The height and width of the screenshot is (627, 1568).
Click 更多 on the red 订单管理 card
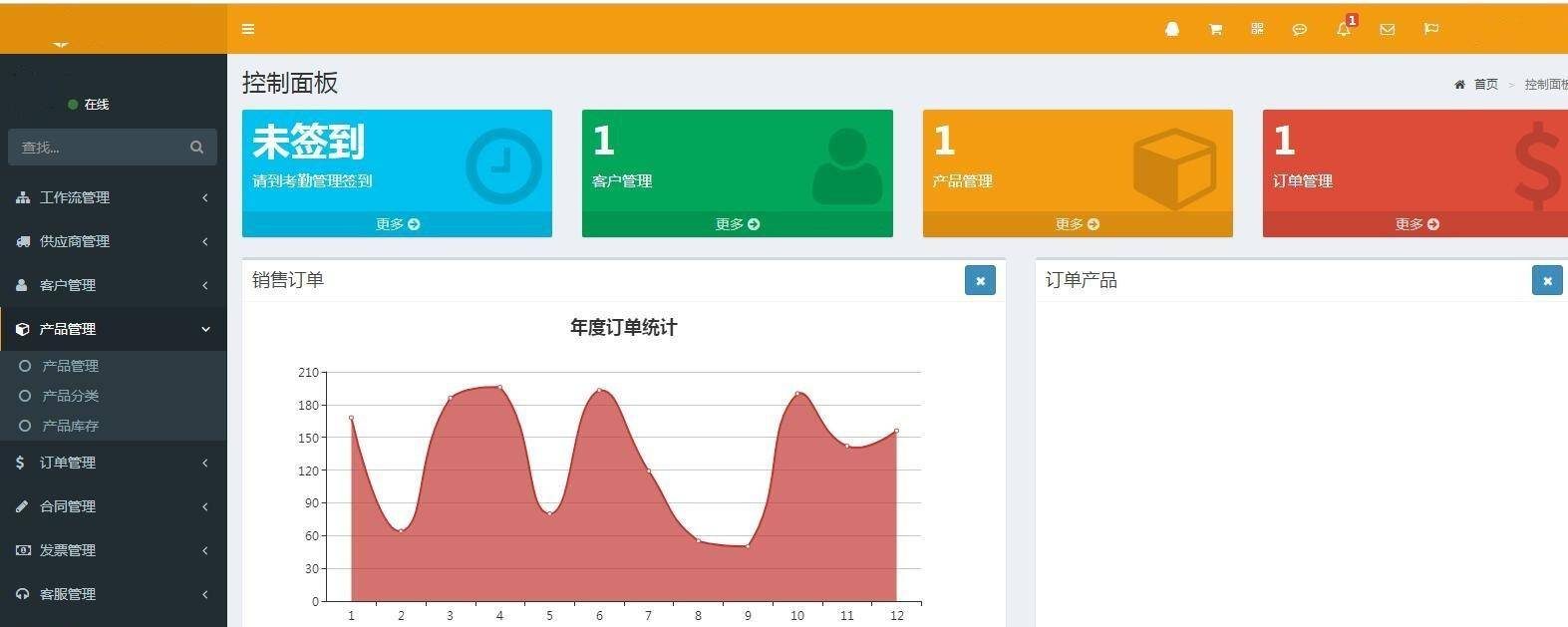click(1415, 224)
